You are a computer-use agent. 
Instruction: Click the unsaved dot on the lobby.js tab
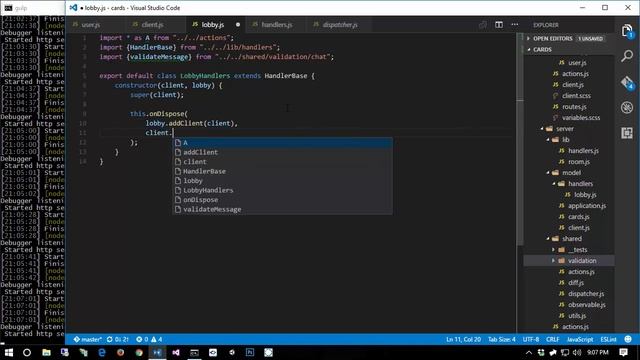[238, 25]
